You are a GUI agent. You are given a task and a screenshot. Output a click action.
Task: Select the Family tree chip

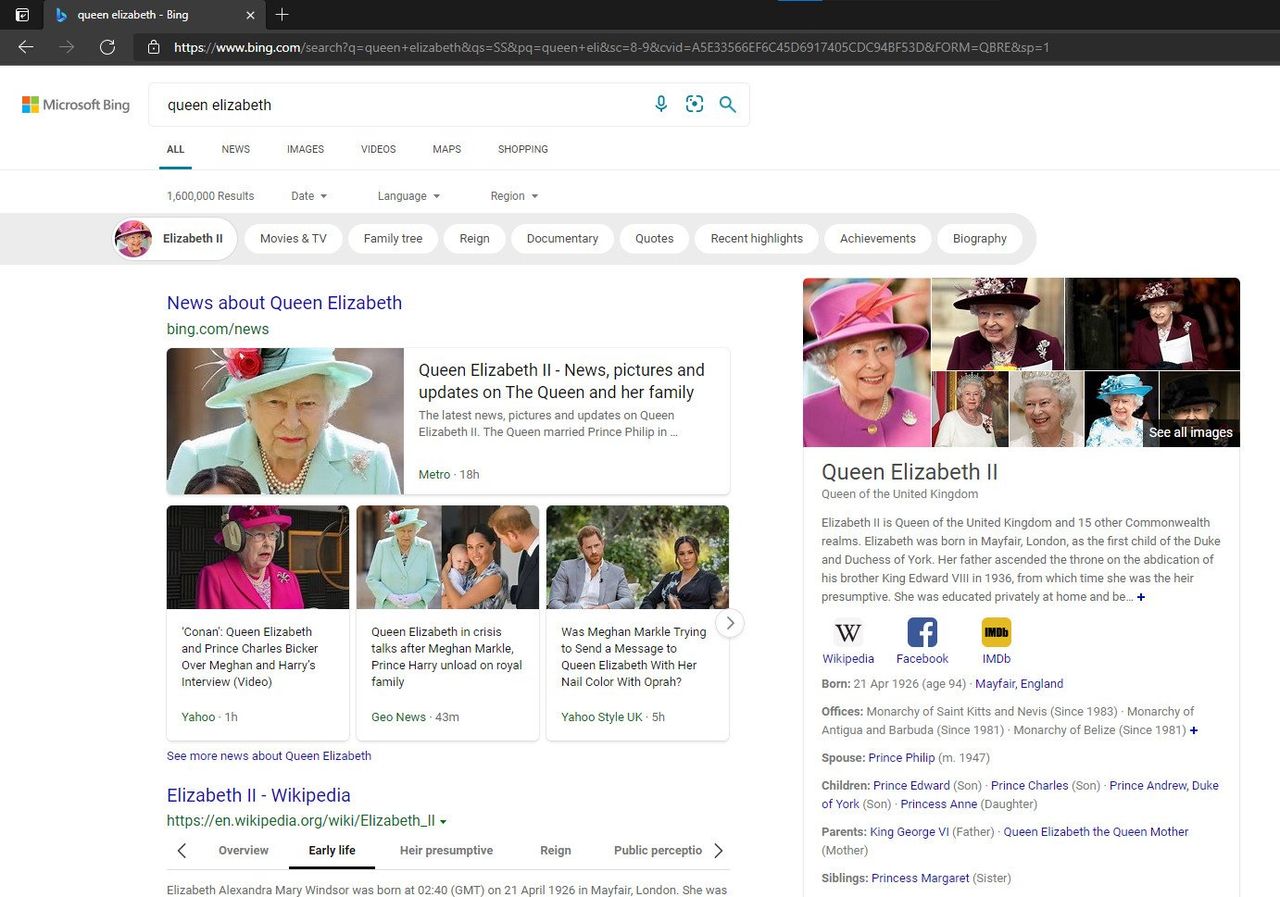(x=393, y=238)
